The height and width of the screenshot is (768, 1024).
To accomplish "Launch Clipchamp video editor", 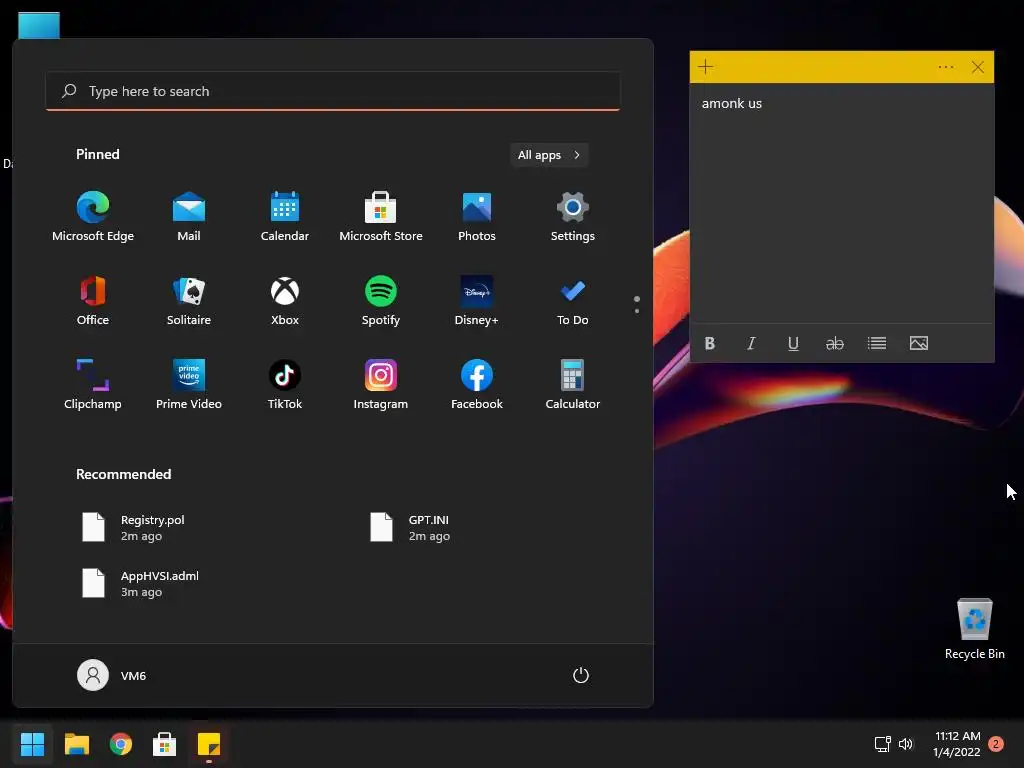I will (x=93, y=385).
